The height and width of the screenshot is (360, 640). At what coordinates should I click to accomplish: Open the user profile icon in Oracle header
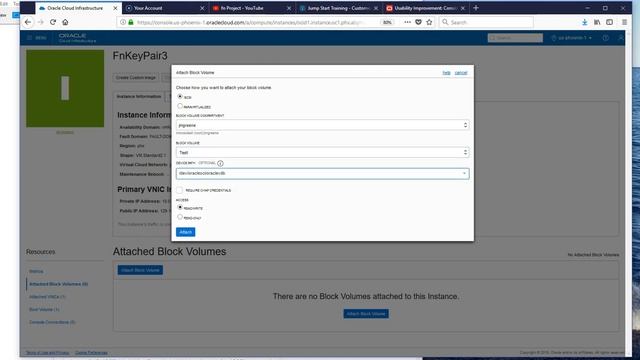(620, 38)
